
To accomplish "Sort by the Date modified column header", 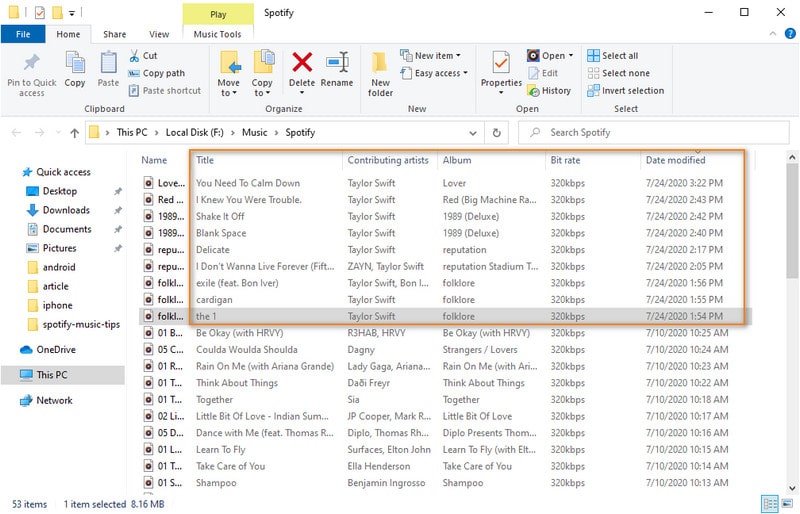I will point(676,160).
